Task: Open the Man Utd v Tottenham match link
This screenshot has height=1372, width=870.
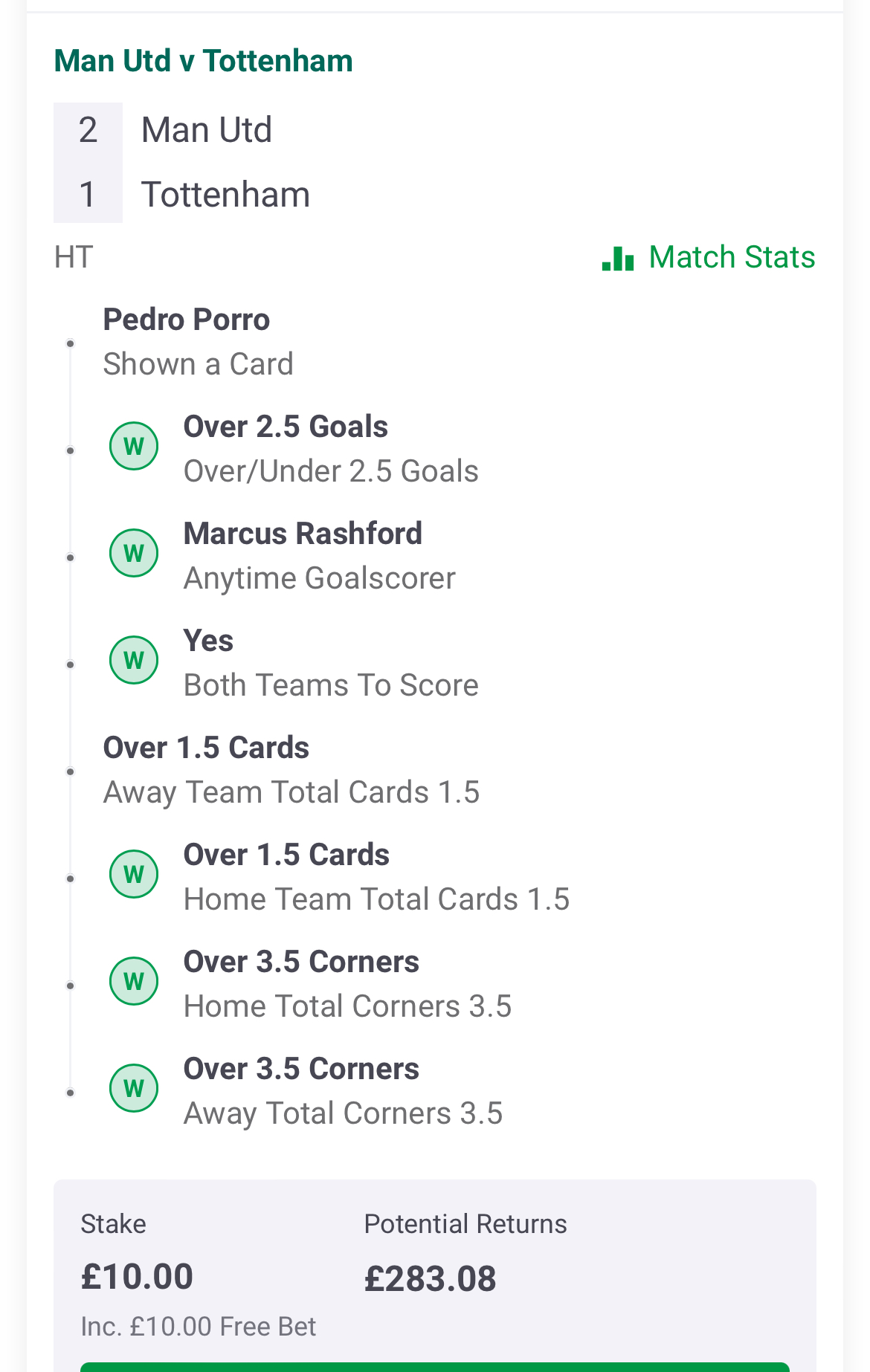Action: (203, 61)
